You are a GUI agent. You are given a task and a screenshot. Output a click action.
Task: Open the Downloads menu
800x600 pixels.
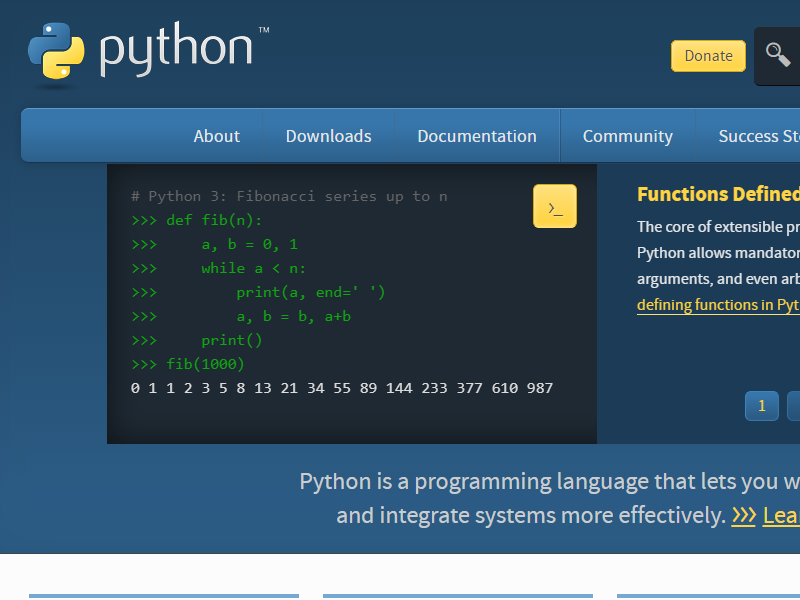329,136
